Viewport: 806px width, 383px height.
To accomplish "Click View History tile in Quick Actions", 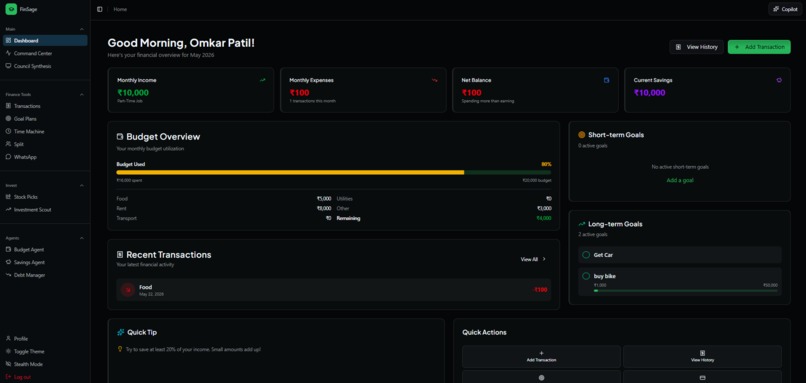I will click(702, 357).
